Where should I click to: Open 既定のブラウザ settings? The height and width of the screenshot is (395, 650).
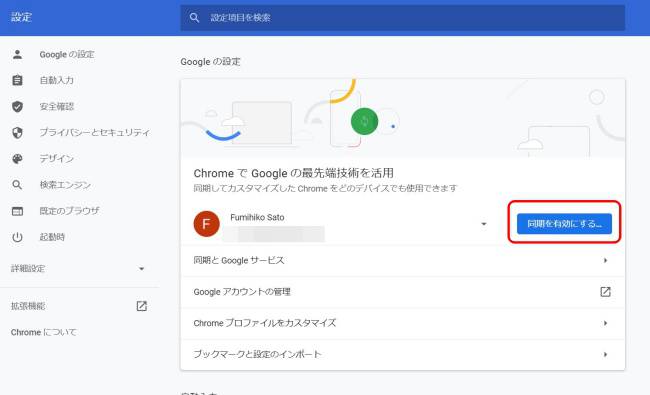(x=69, y=211)
